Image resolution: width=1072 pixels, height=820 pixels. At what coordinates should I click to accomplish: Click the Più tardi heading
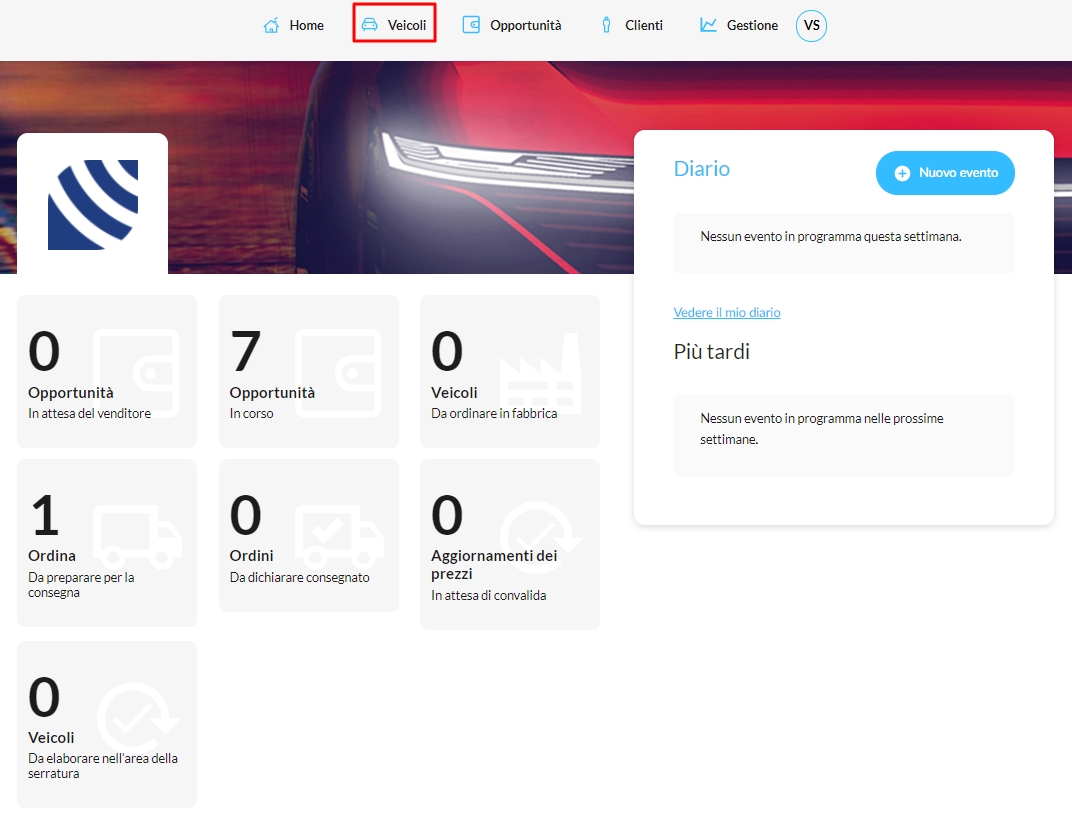712,352
